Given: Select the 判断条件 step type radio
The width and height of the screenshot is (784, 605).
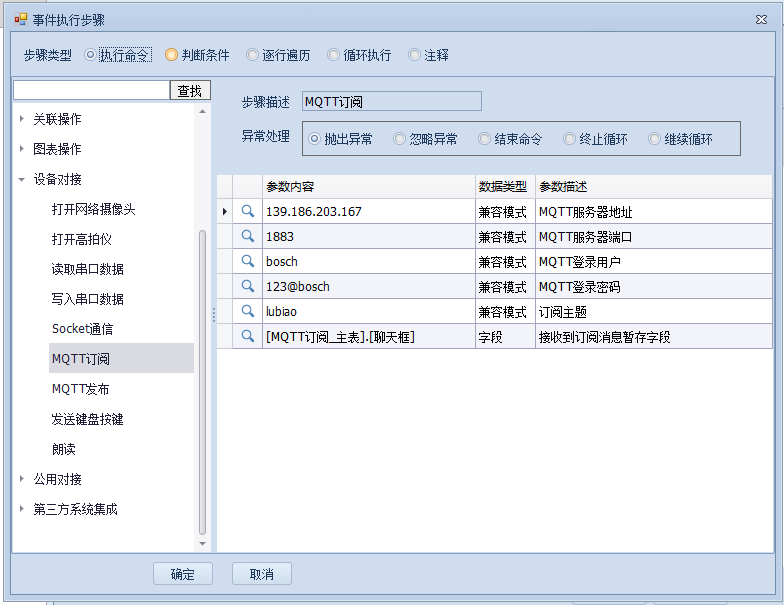Looking at the screenshot, I should 172,55.
